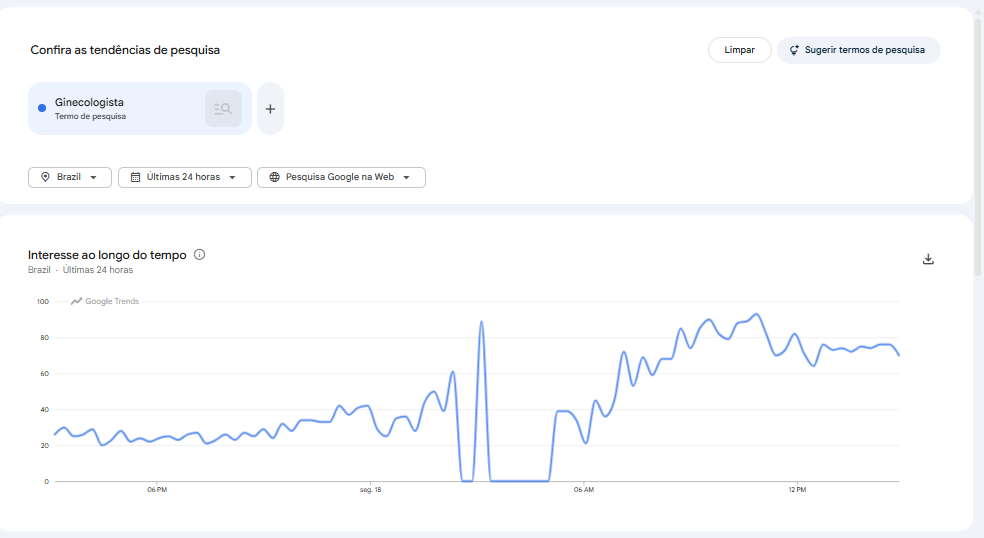Click the location pin icon on the Brazil filter
The width and height of the screenshot is (984, 538).
coord(45,177)
